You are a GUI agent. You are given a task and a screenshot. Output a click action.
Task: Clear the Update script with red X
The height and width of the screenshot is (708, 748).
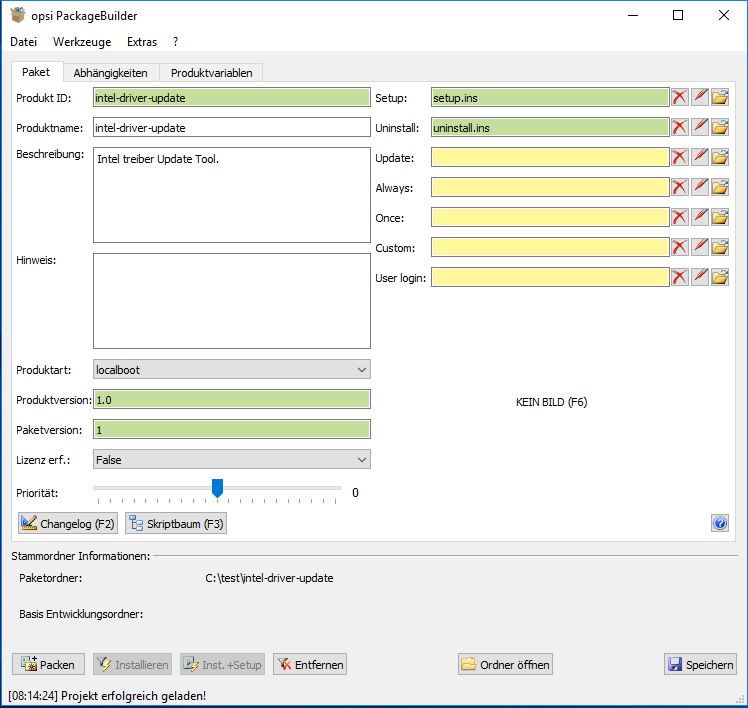(x=680, y=157)
